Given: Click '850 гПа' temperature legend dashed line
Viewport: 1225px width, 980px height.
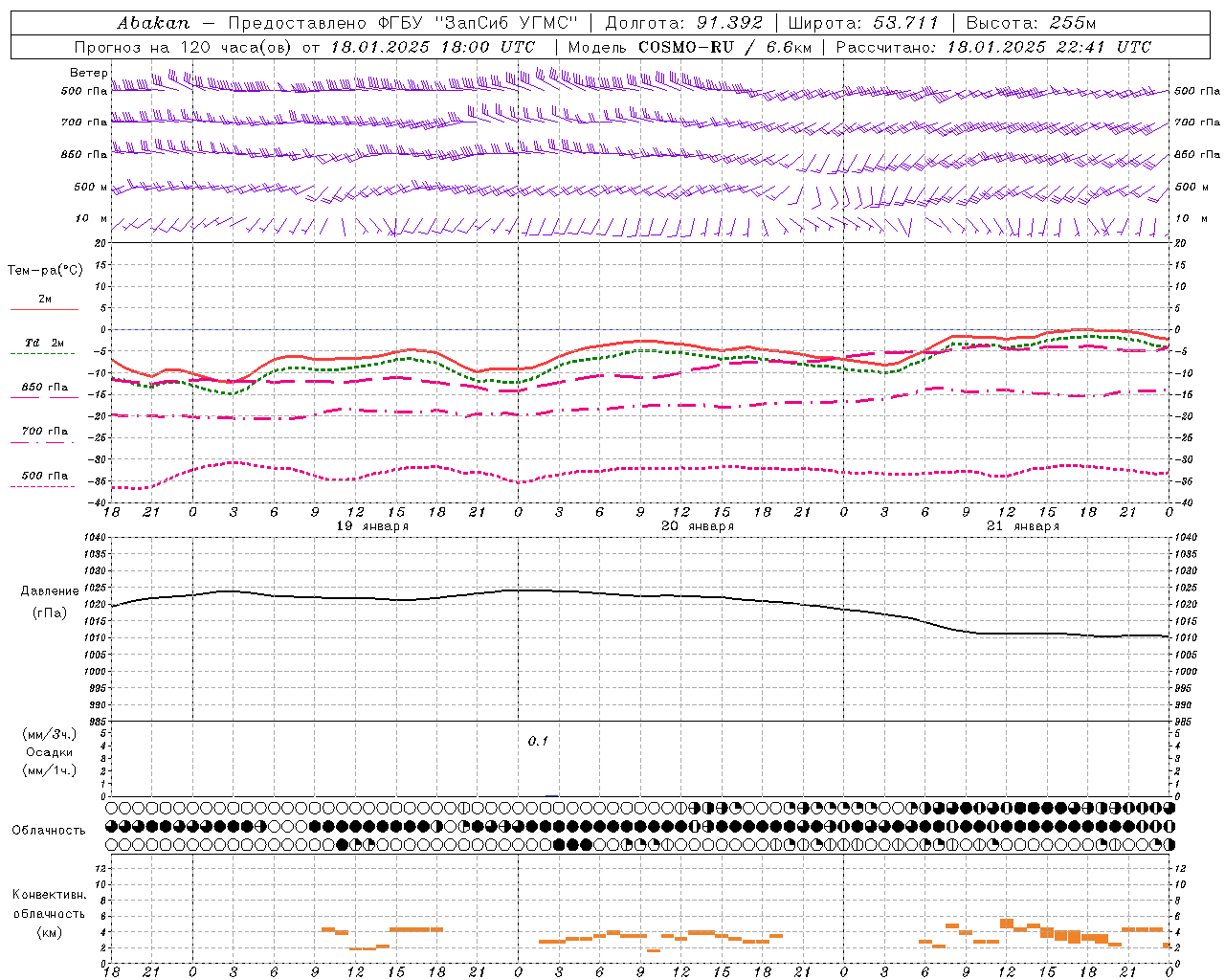Looking at the screenshot, I should click(43, 397).
